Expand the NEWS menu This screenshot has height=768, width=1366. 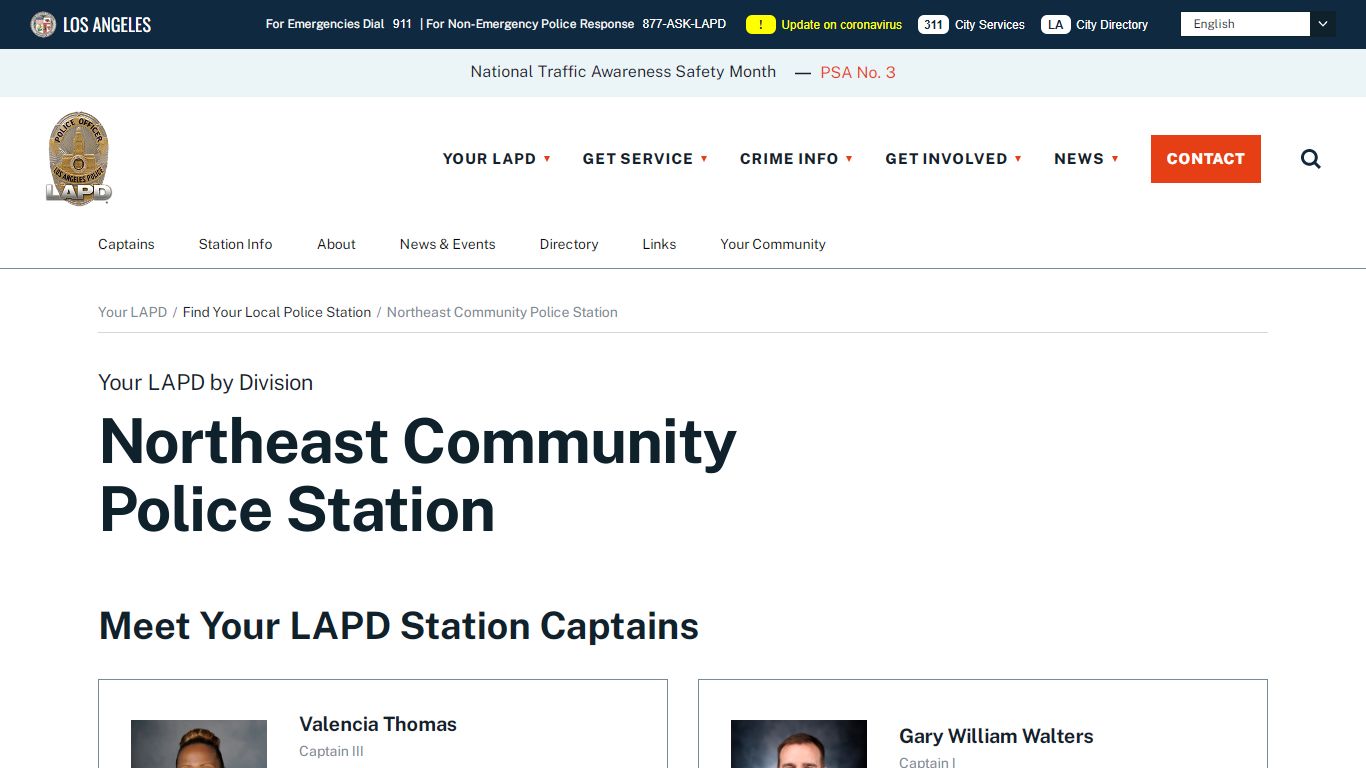point(1086,159)
